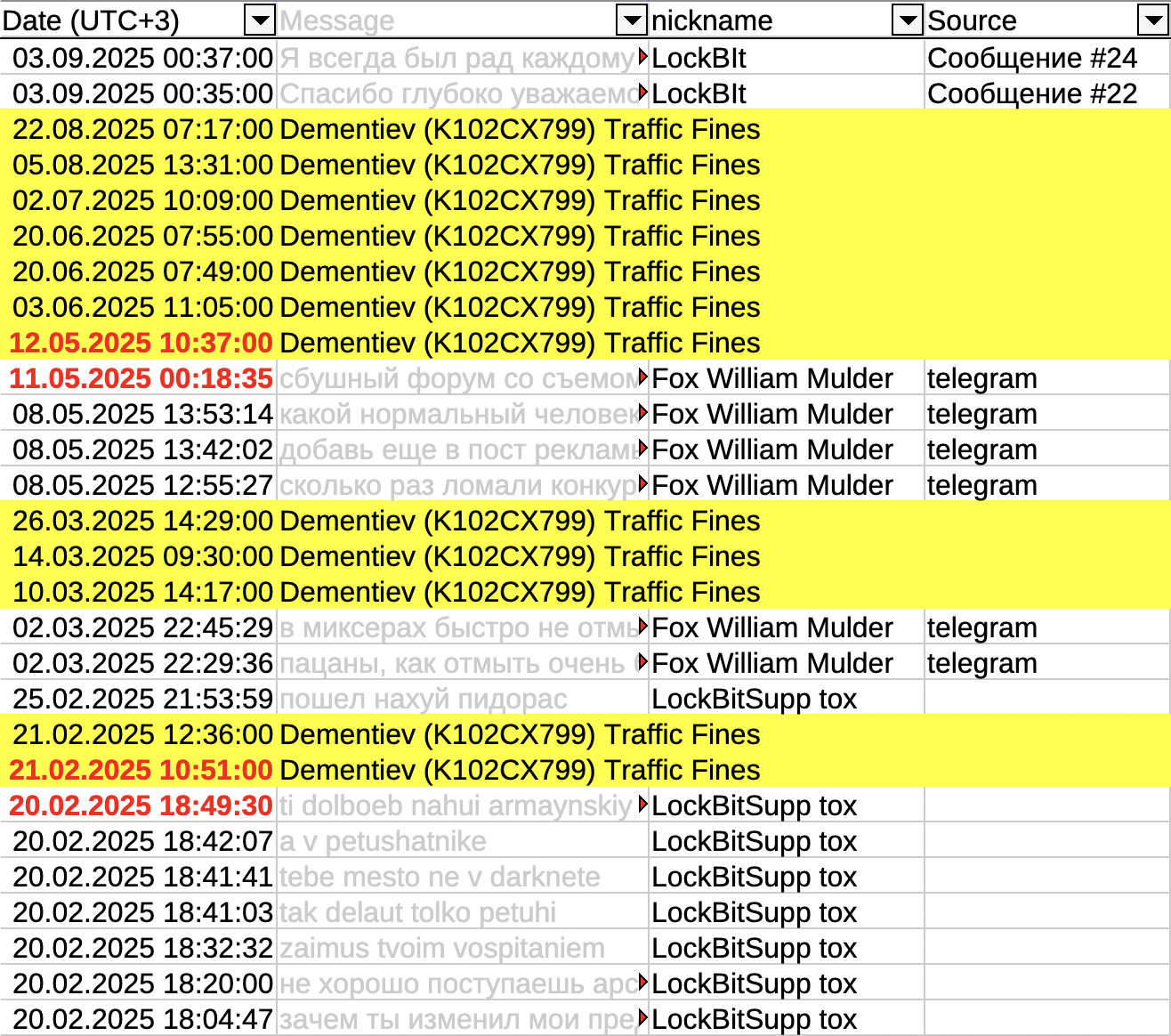Click the overflow arrow on message "Спасибо глубоко уважаемо"
Viewport: 1171px width, 1036px height.
pyautogui.click(x=642, y=93)
